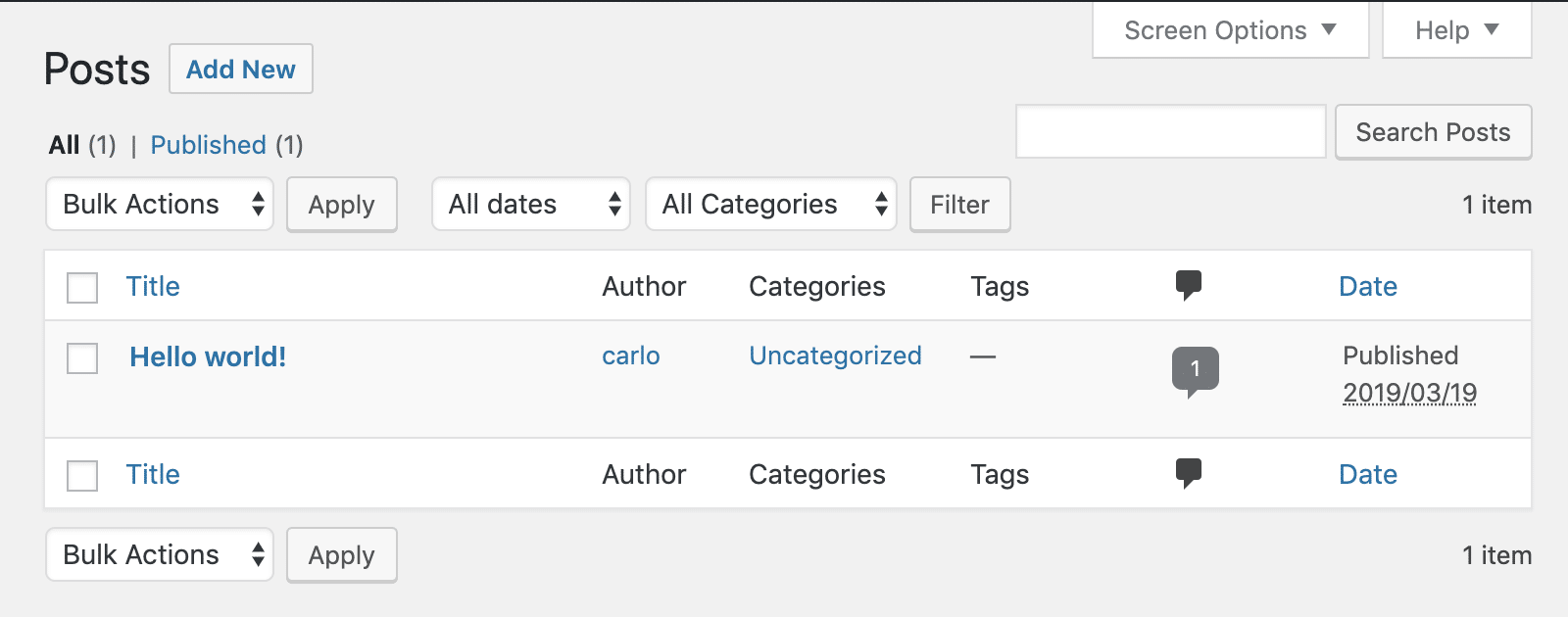Open the All Categories dropdown

(770, 205)
